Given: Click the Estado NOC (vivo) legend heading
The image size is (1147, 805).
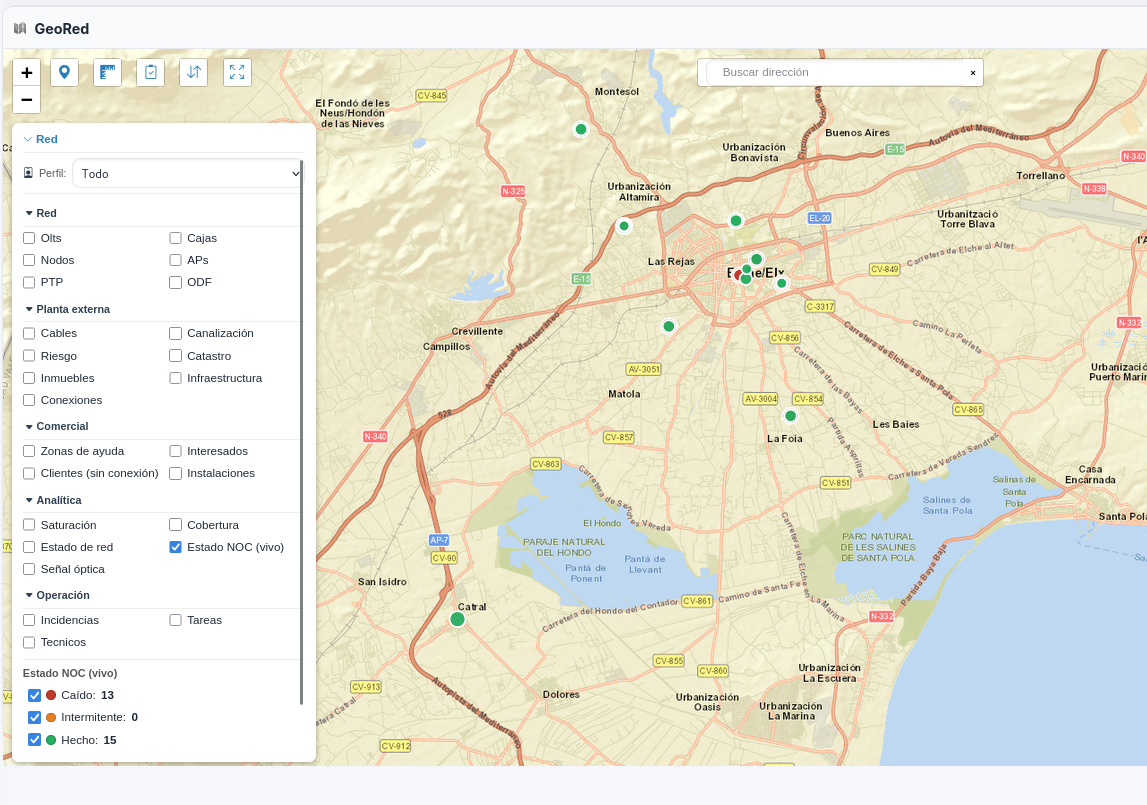Looking at the screenshot, I should (70, 673).
